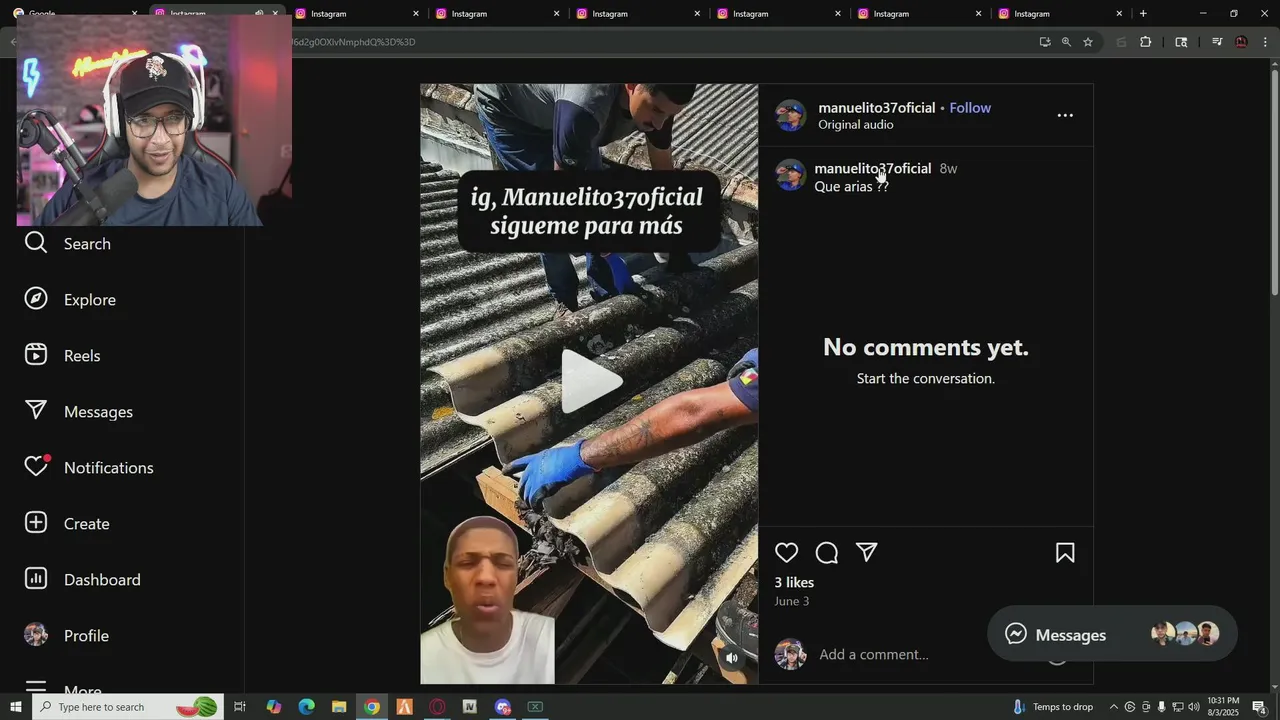Viewport: 1280px width, 720px height.
Task: Expand the system tray hidden icons chevron
Action: coord(1113,707)
